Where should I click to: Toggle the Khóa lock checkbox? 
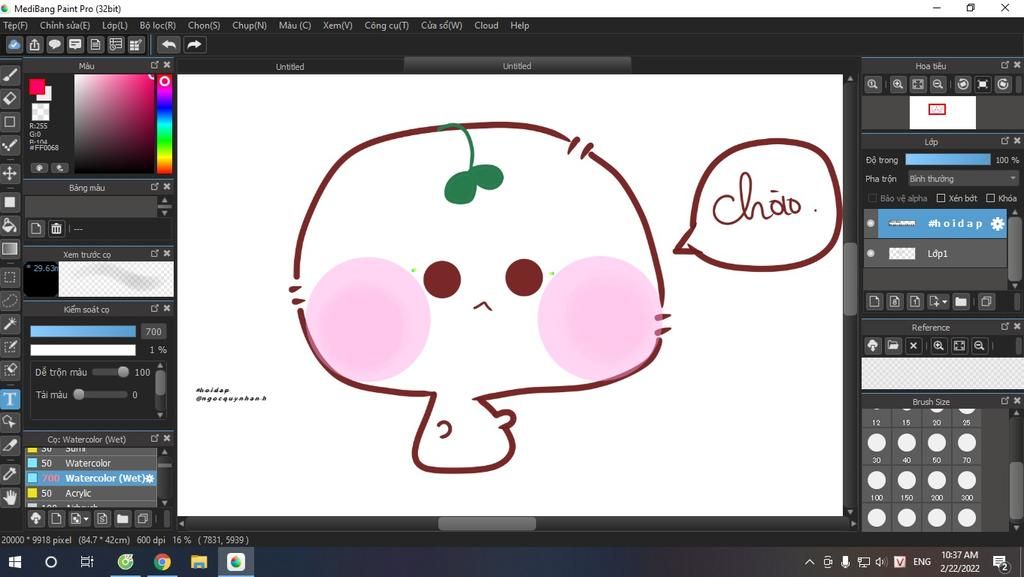coord(991,198)
